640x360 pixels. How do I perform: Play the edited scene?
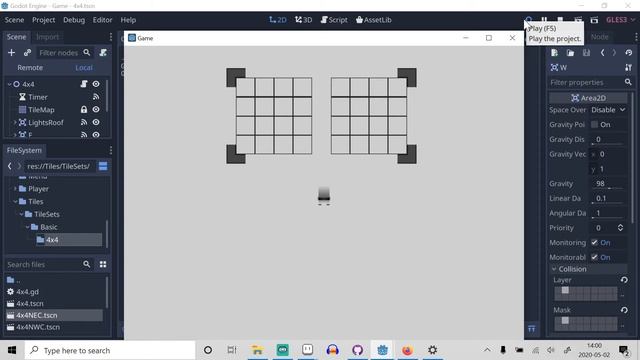[578, 20]
